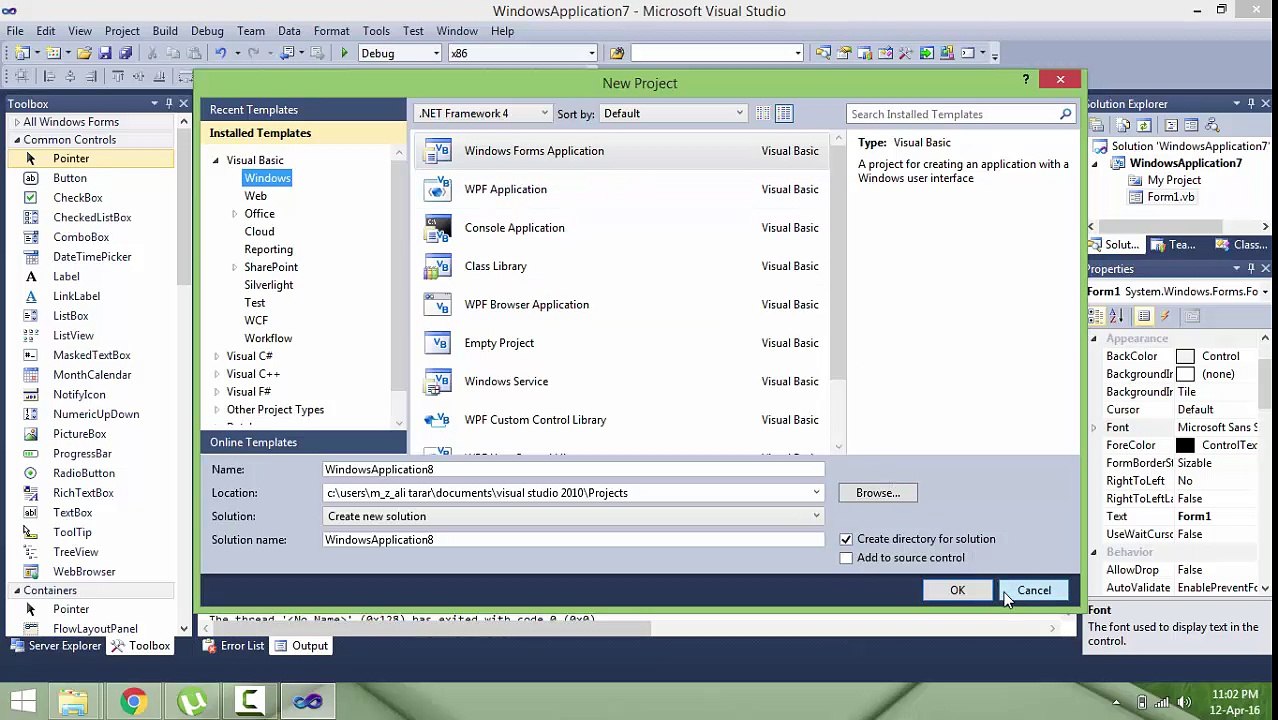This screenshot has height=720, width=1278.
Task: Open the Sort by Default dropdown
Action: tap(673, 113)
